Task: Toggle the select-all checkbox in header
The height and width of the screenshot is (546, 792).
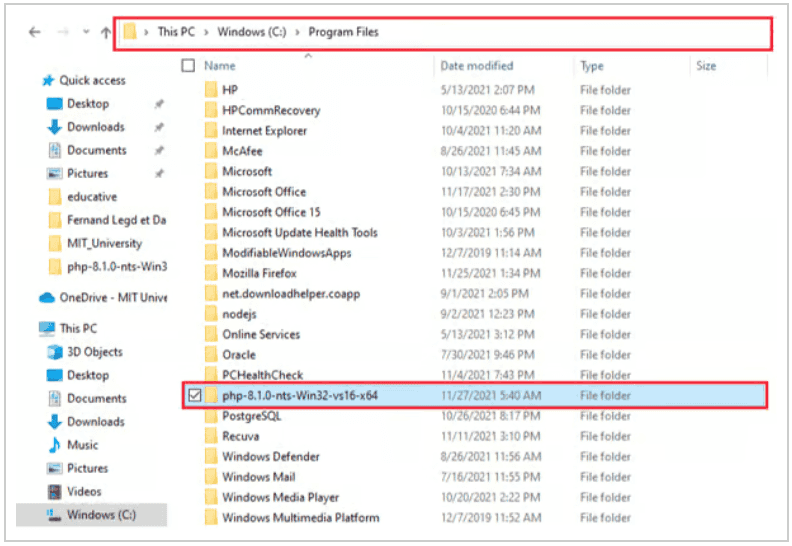Action: [x=188, y=66]
